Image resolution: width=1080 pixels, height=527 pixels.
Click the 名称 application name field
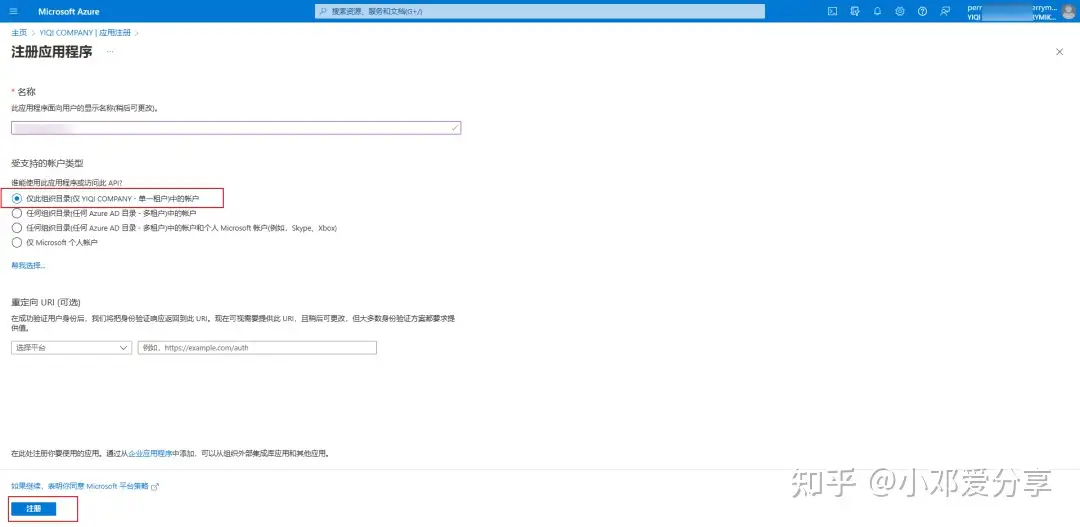point(236,127)
